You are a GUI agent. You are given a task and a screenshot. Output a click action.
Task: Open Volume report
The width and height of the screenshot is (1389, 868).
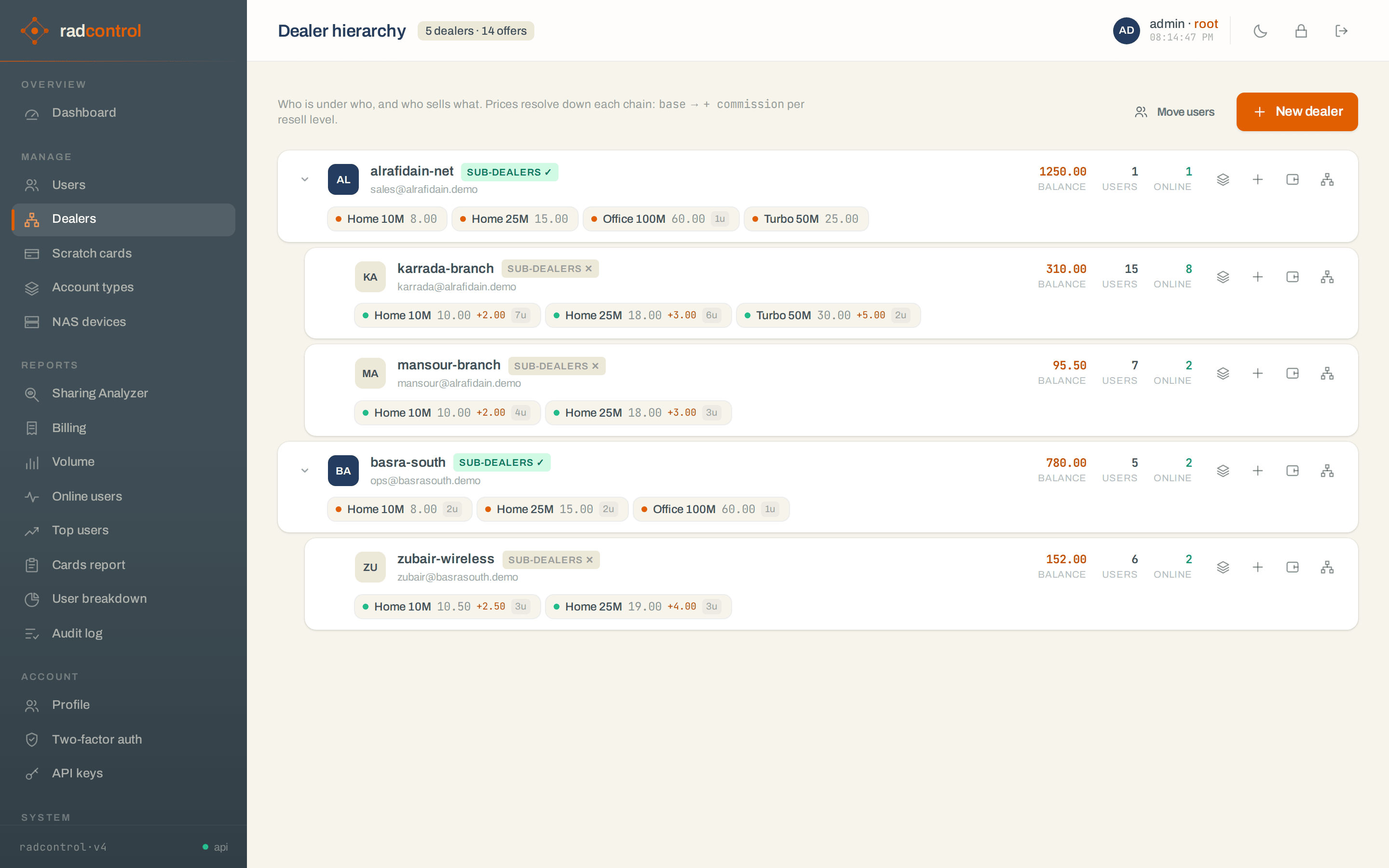point(123,462)
